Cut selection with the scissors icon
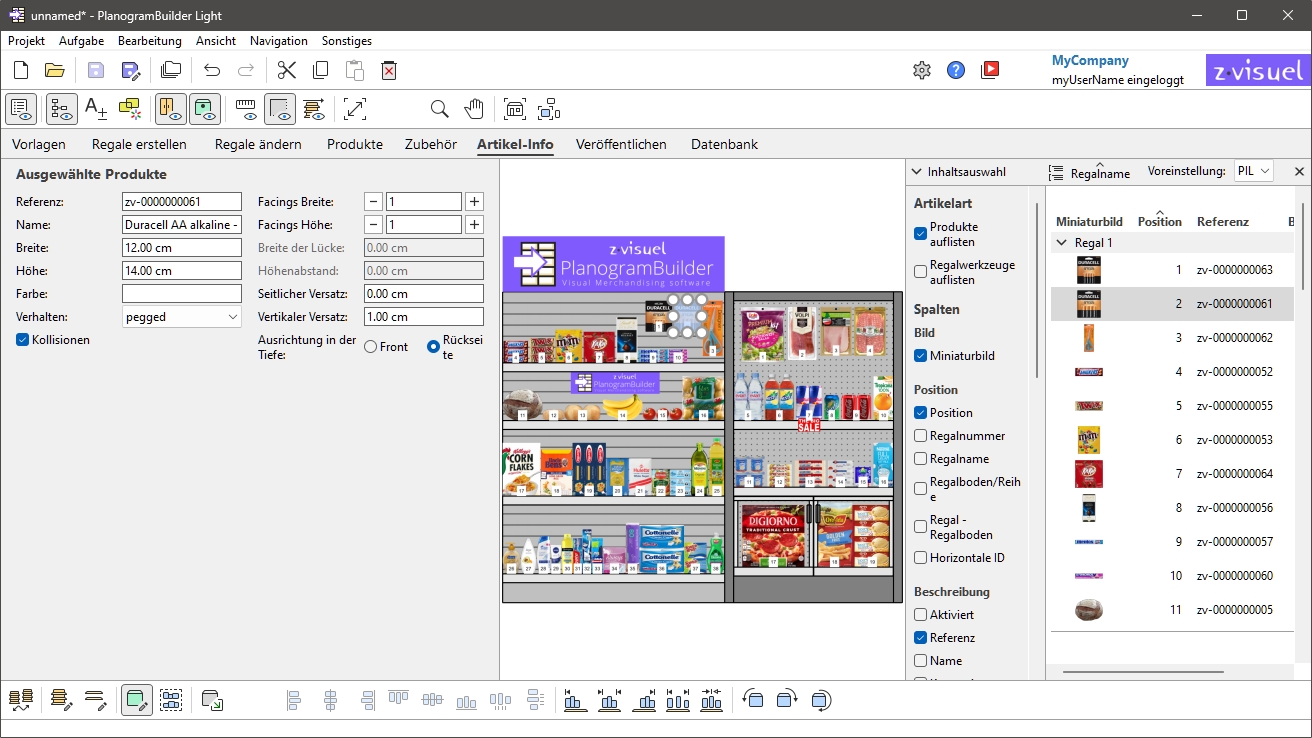Screen dimensions: 1312x738 (287, 70)
